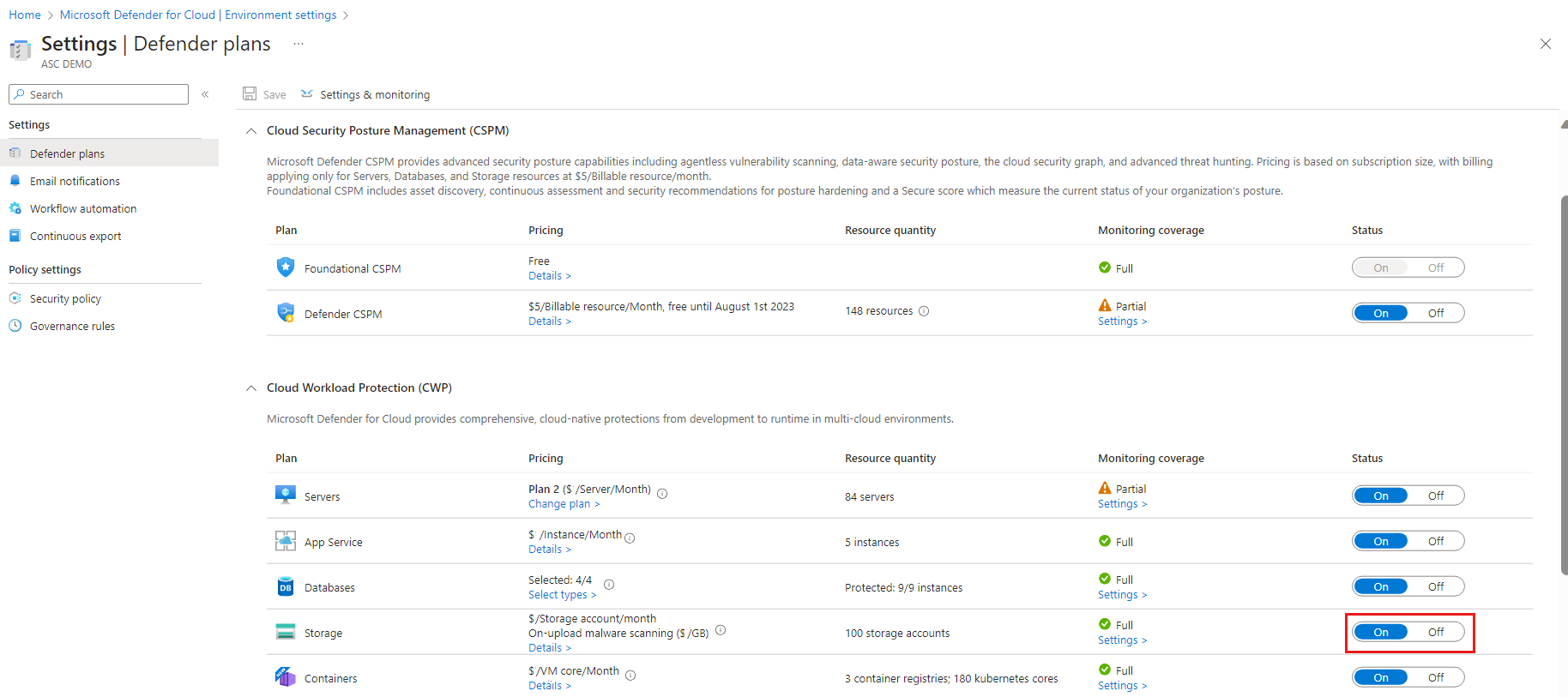Click info icon beside 148 resources
This screenshot has width=1568, height=697.
(924, 311)
